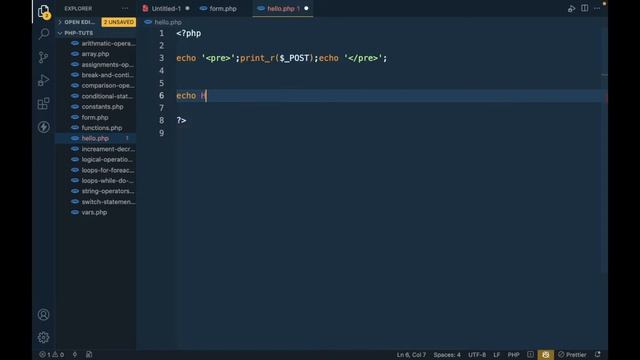The width and height of the screenshot is (640, 360).
Task: Open the Extensions view
Action: tap(43, 103)
